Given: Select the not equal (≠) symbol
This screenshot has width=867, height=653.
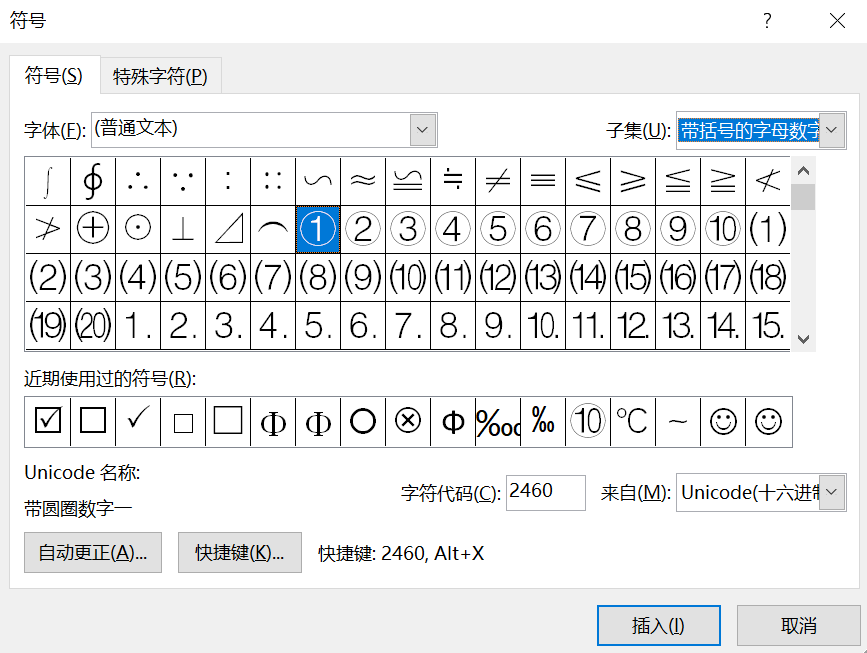Looking at the screenshot, I should 497,180.
